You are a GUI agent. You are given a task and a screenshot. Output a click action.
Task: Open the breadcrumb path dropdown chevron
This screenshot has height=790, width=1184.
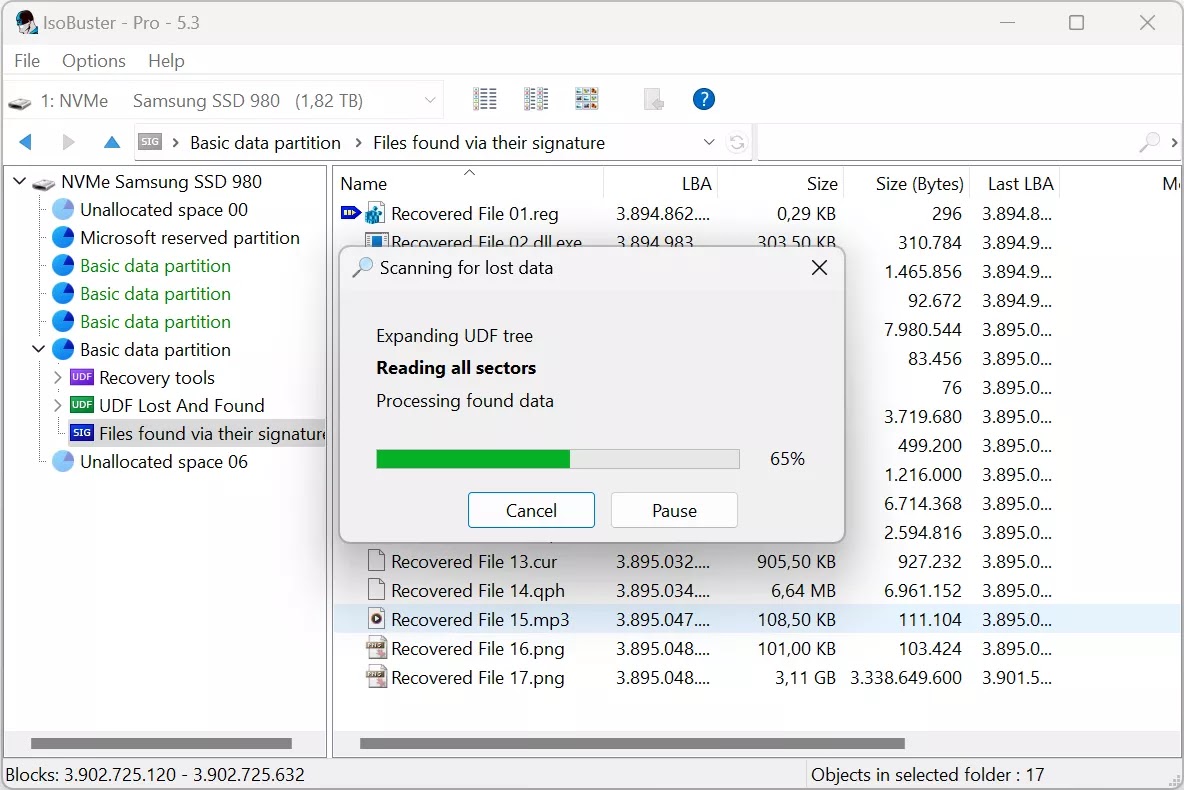click(709, 142)
